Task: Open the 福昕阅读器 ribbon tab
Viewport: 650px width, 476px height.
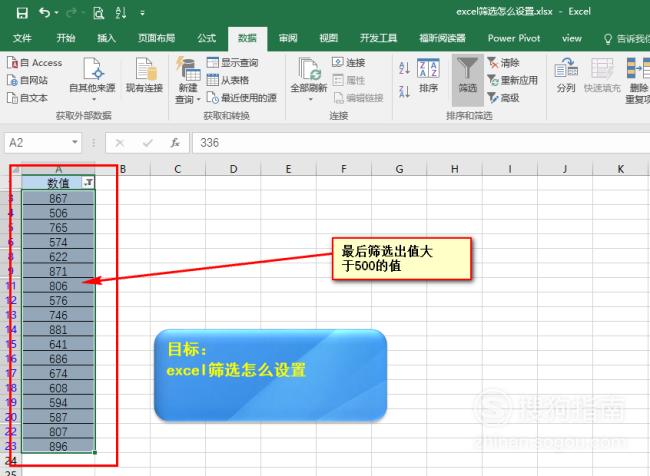Action: coord(442,38)
